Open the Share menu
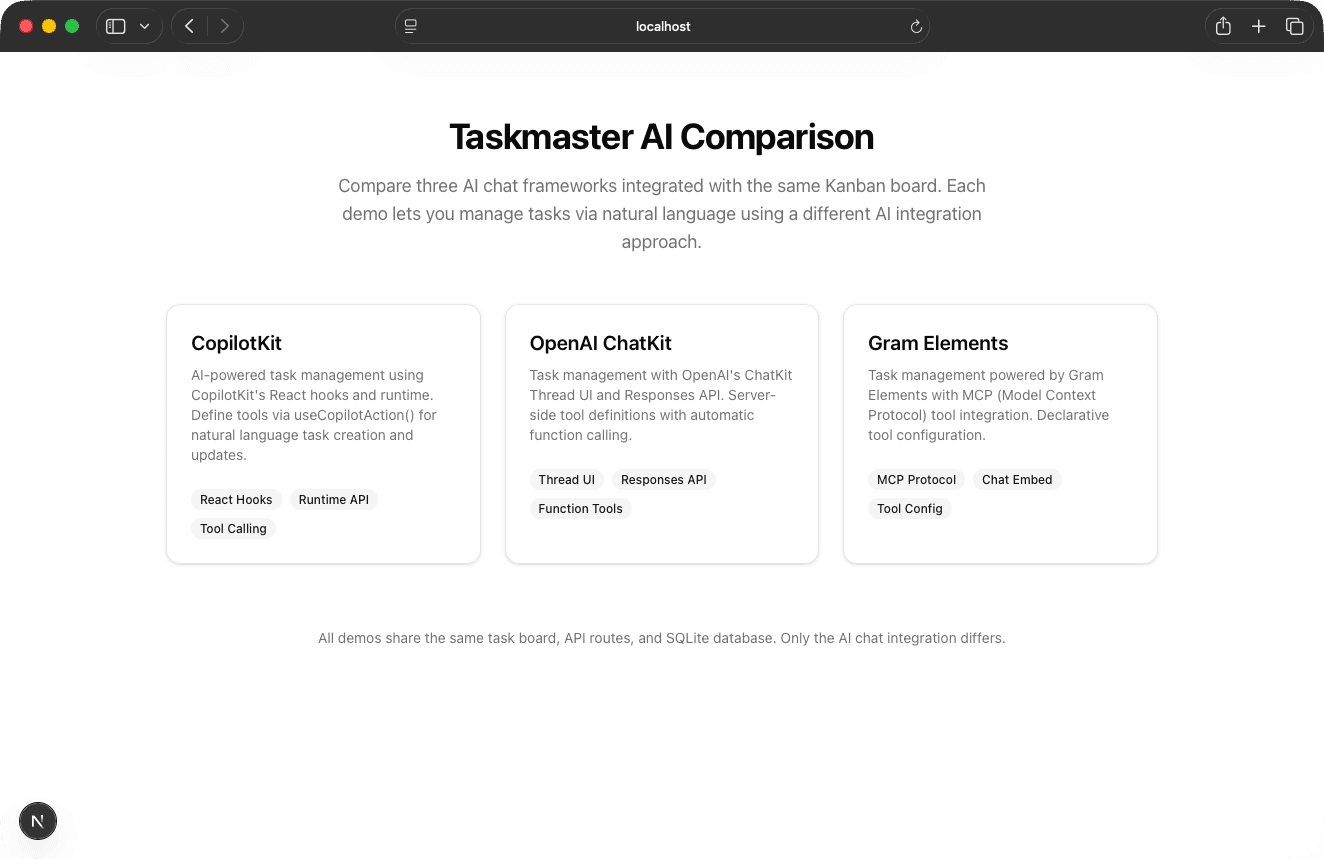The height and width of the screenshot is (859, 1324). point(1223,26)
